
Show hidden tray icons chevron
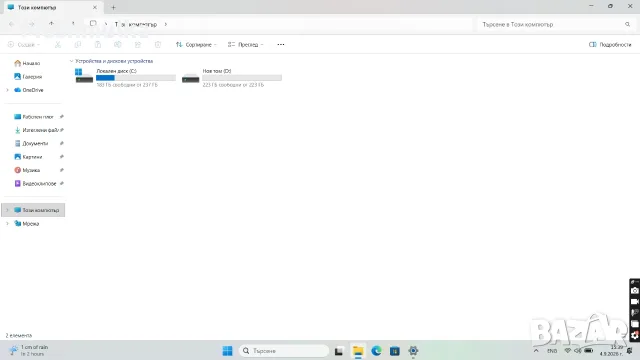tap(536, 351)
